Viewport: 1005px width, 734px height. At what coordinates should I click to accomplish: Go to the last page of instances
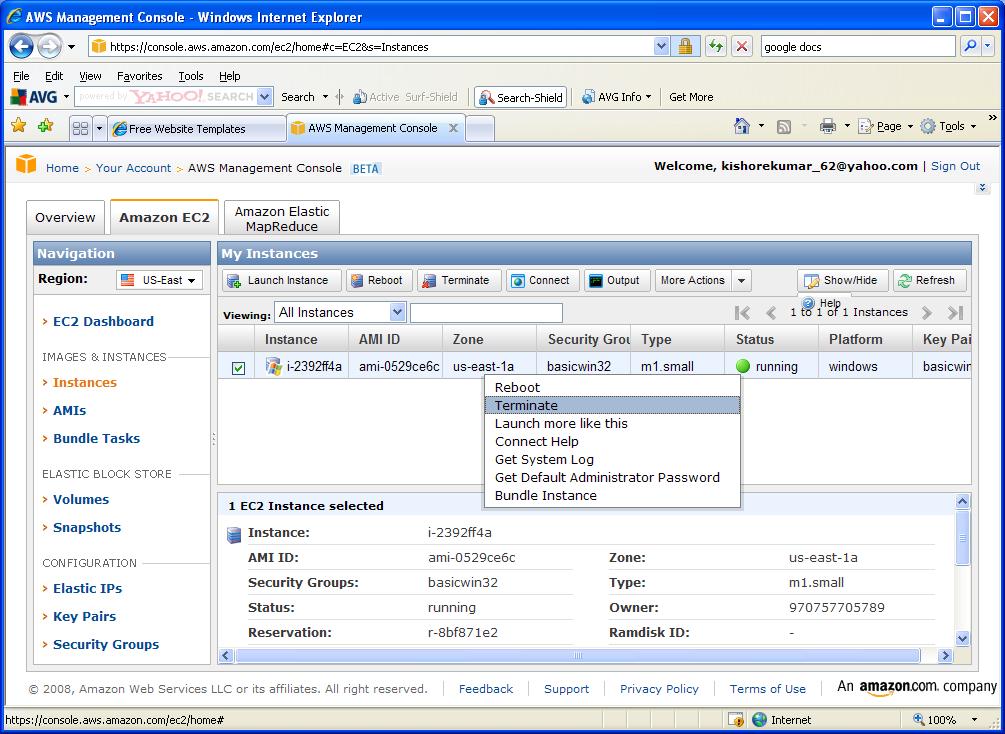pyautogui.click(x=956, y=312)
